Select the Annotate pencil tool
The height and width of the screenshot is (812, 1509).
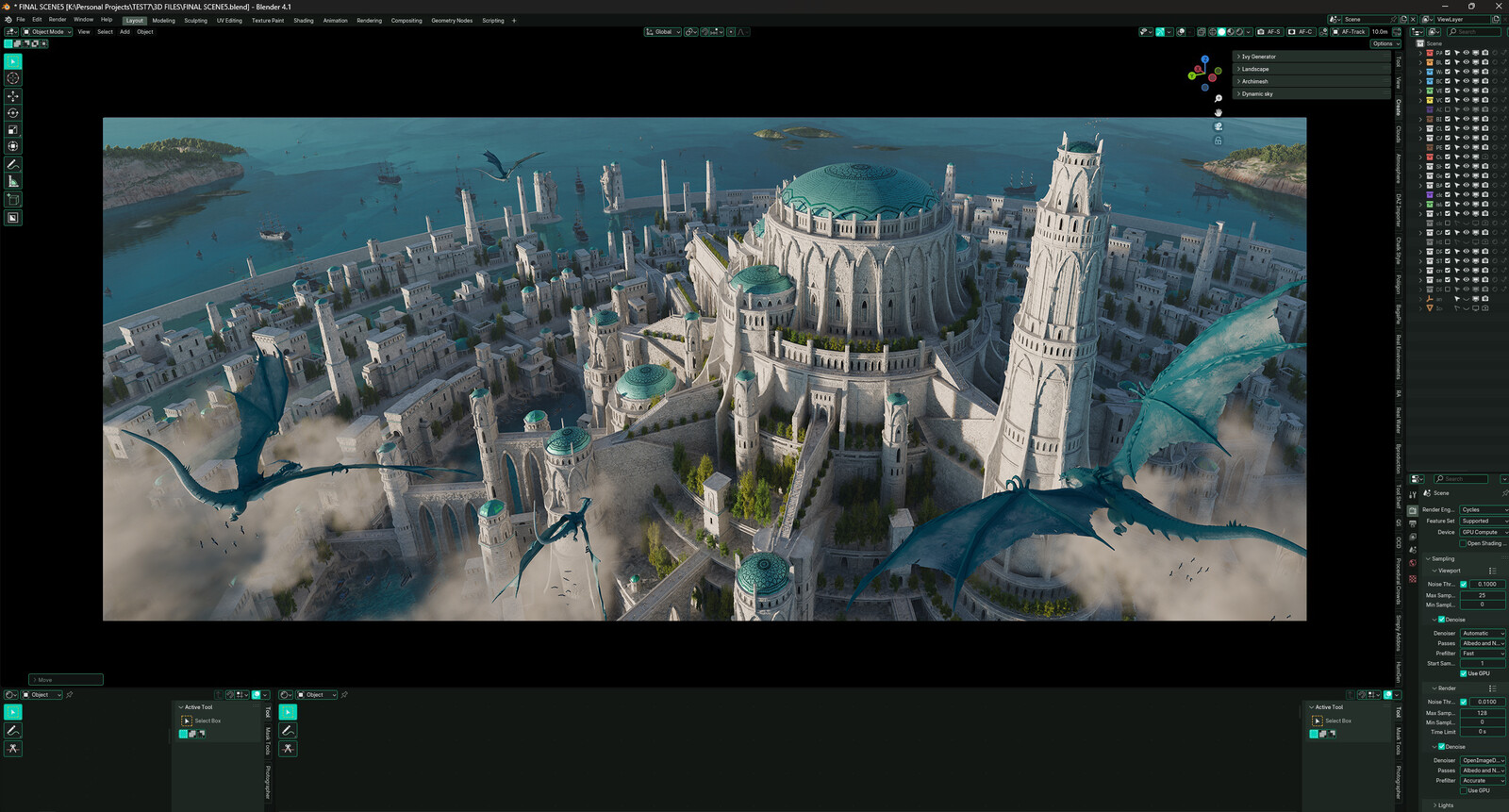click(x=13, y=165)
